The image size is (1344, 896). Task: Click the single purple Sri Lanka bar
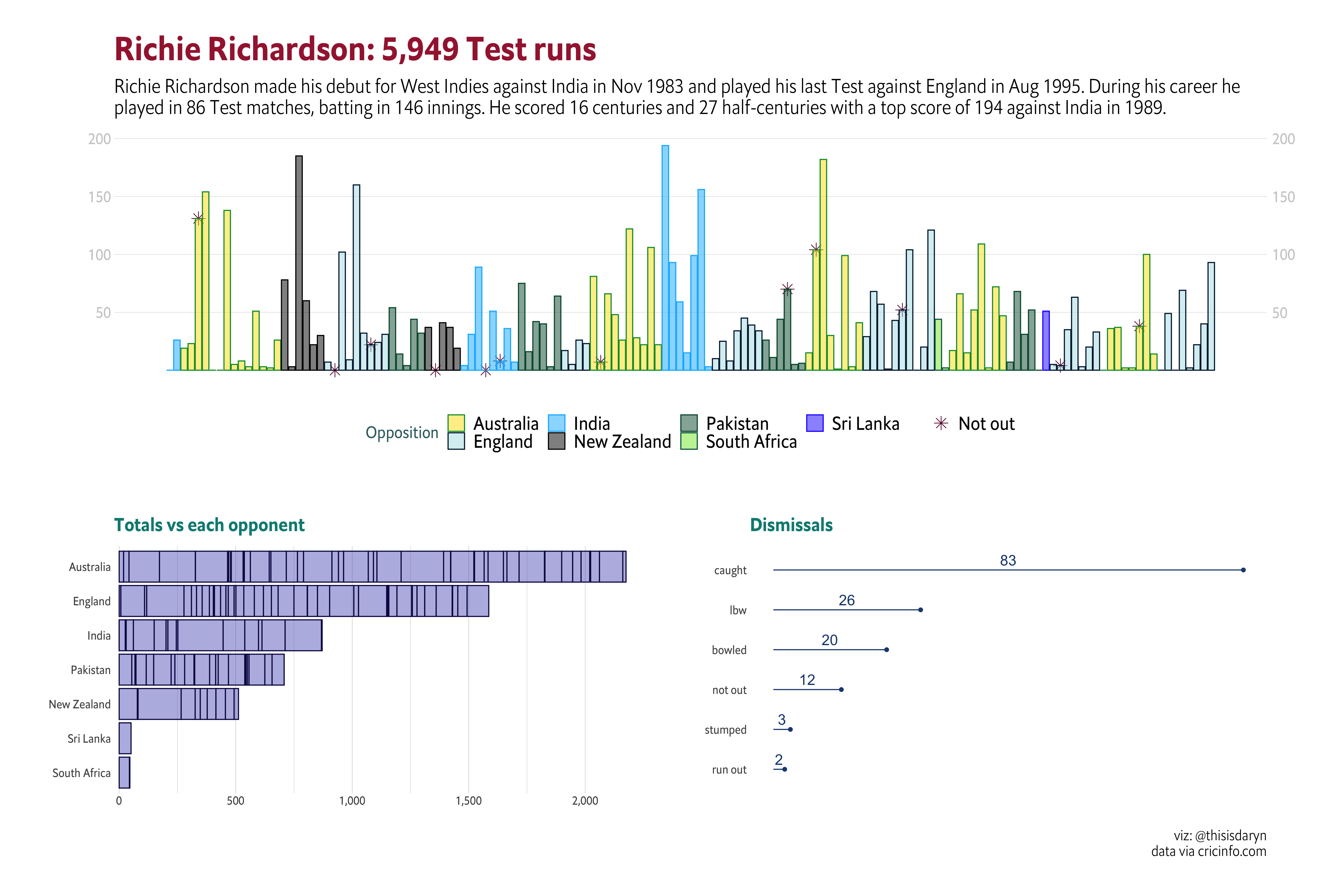(1046, 340)
